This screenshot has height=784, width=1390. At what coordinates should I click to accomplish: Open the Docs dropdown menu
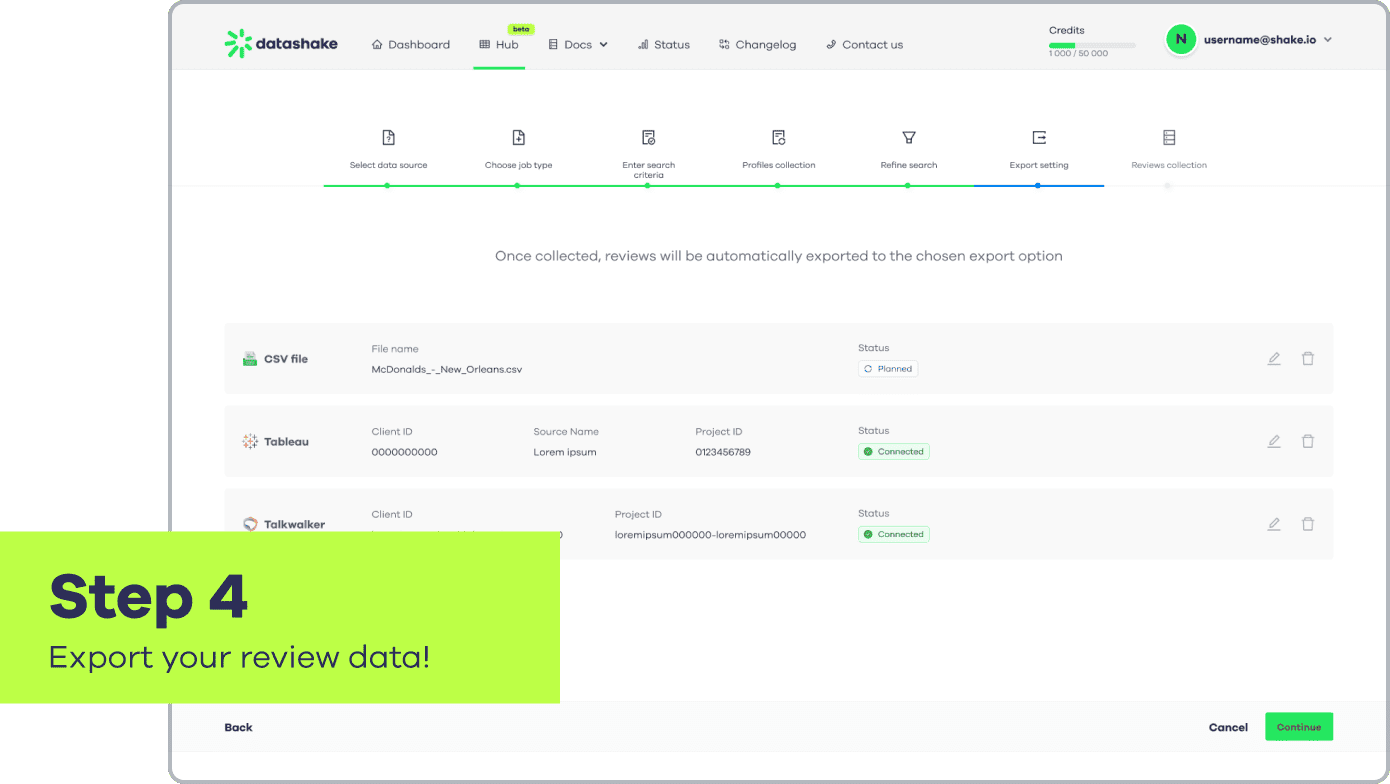pos(578,44)
